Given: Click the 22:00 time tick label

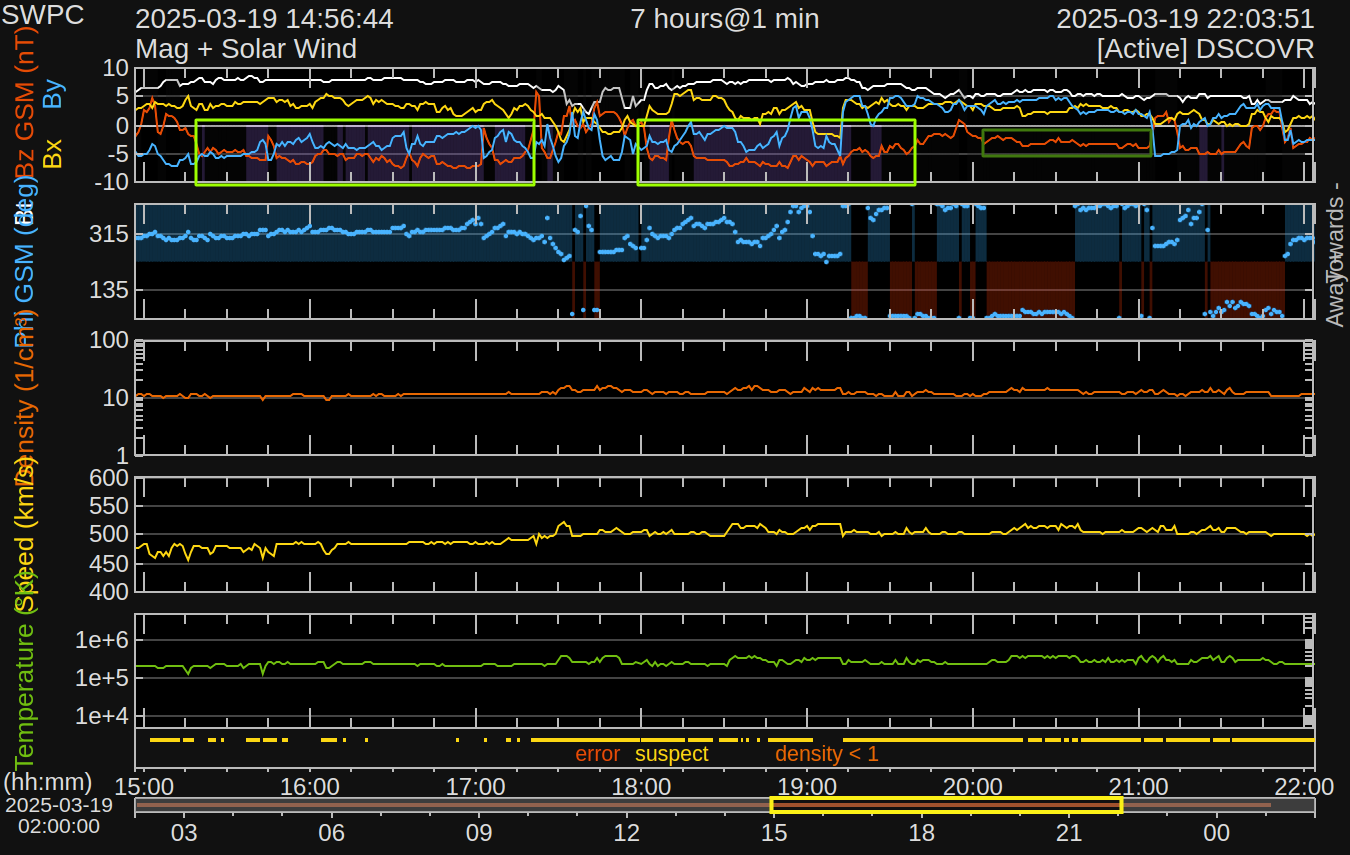Looking at the screenshot, I should (1304, 785).
